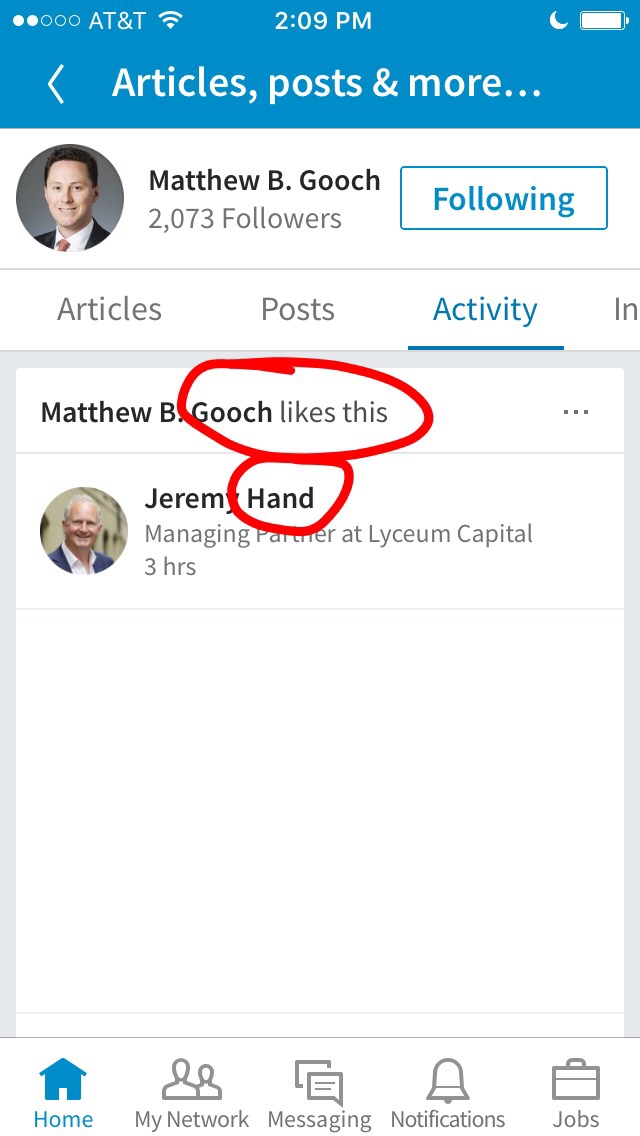
Task: Open the Jobs briefcase icon
Action: 576,1080
